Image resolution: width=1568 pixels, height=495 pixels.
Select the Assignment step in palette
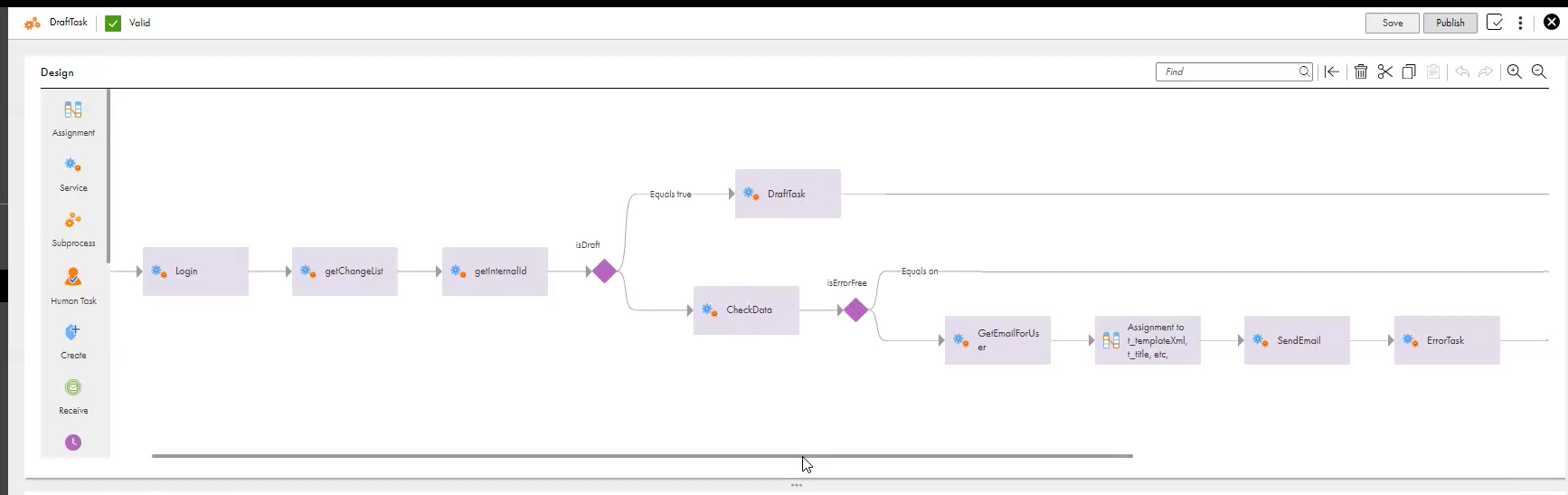pyautogui.click(x=73, y=119)
